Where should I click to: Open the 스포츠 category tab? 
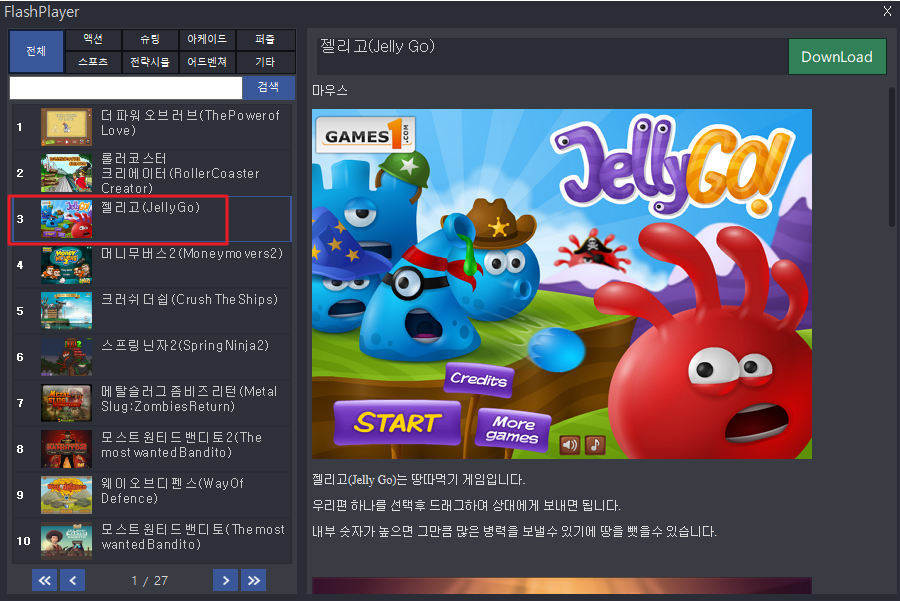(93, 62)
